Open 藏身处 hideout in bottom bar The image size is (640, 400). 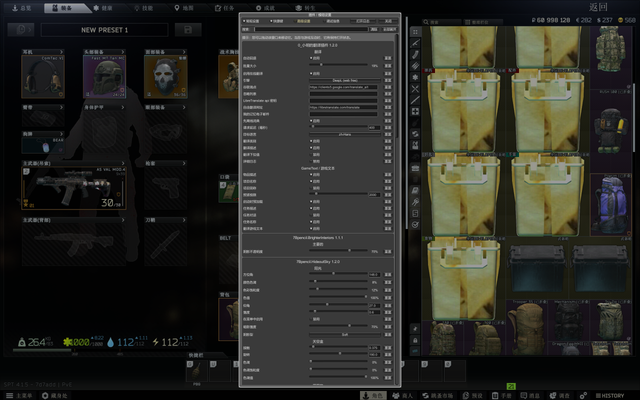[x=55, y=396]
